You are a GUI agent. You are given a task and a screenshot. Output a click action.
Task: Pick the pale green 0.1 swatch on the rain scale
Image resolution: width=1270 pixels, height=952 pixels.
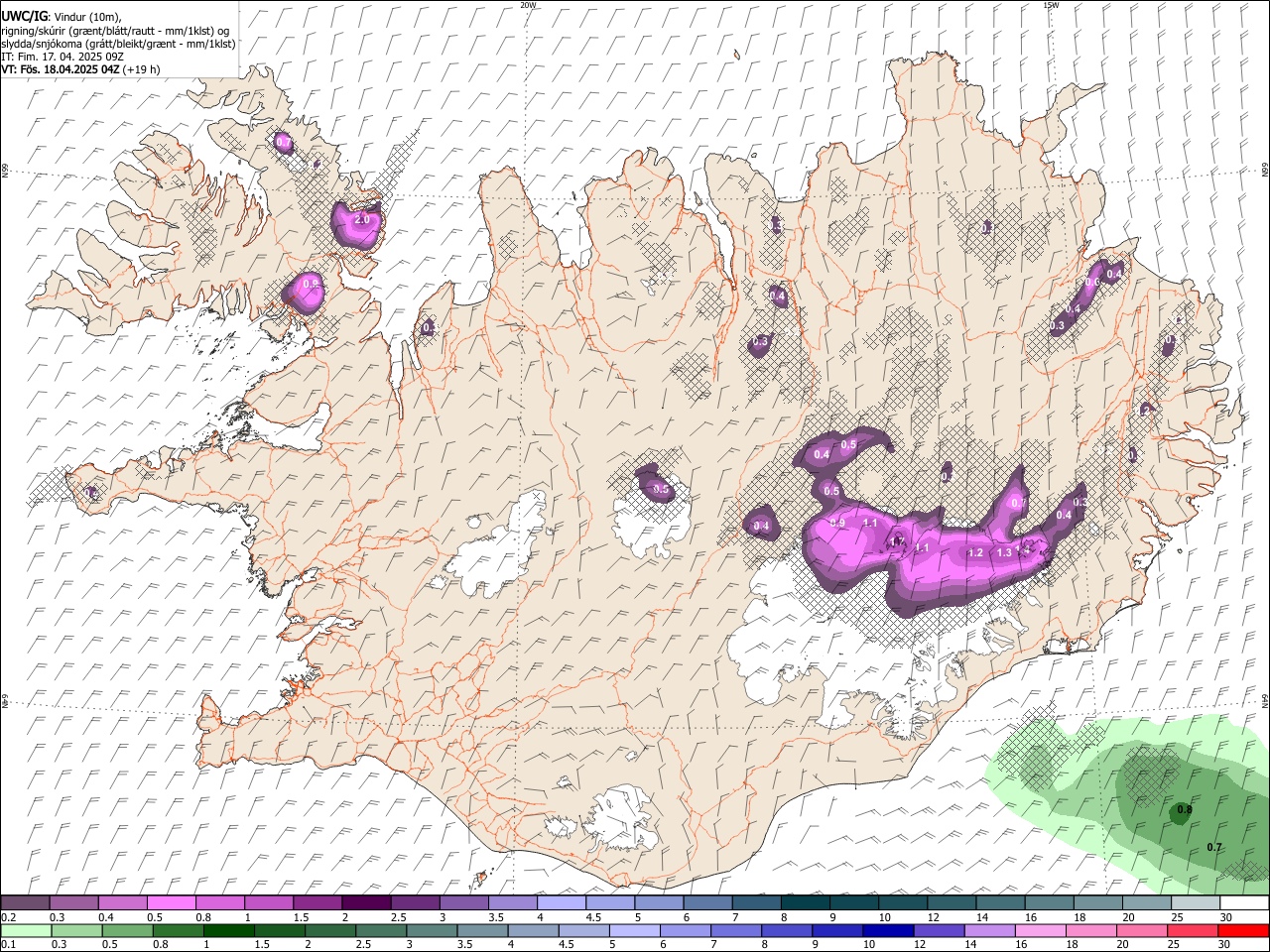pyautogui.click(x=26, y=931)
